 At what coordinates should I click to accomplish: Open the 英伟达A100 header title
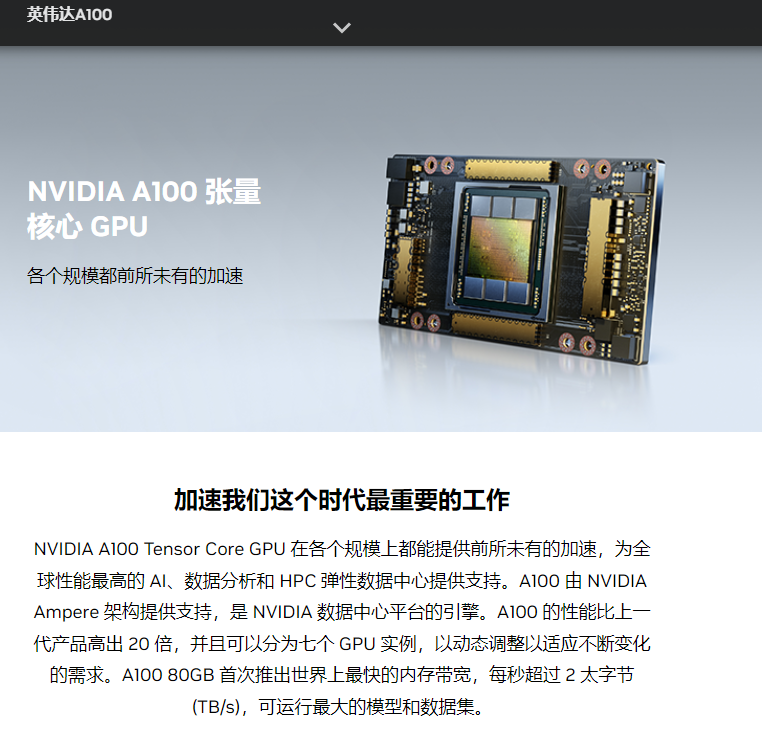(69, 14)
